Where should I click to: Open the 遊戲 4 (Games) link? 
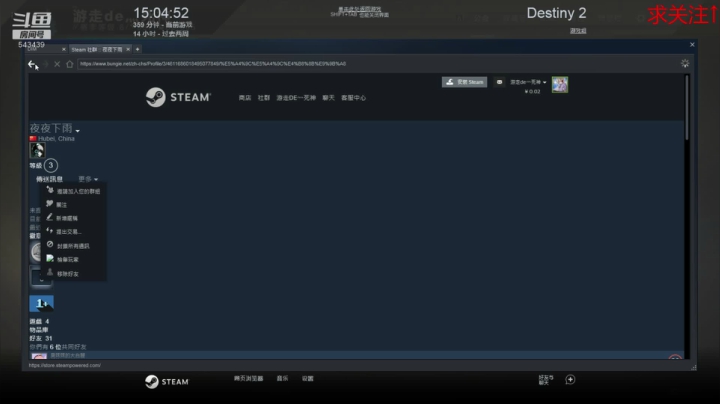click(39, 321)
